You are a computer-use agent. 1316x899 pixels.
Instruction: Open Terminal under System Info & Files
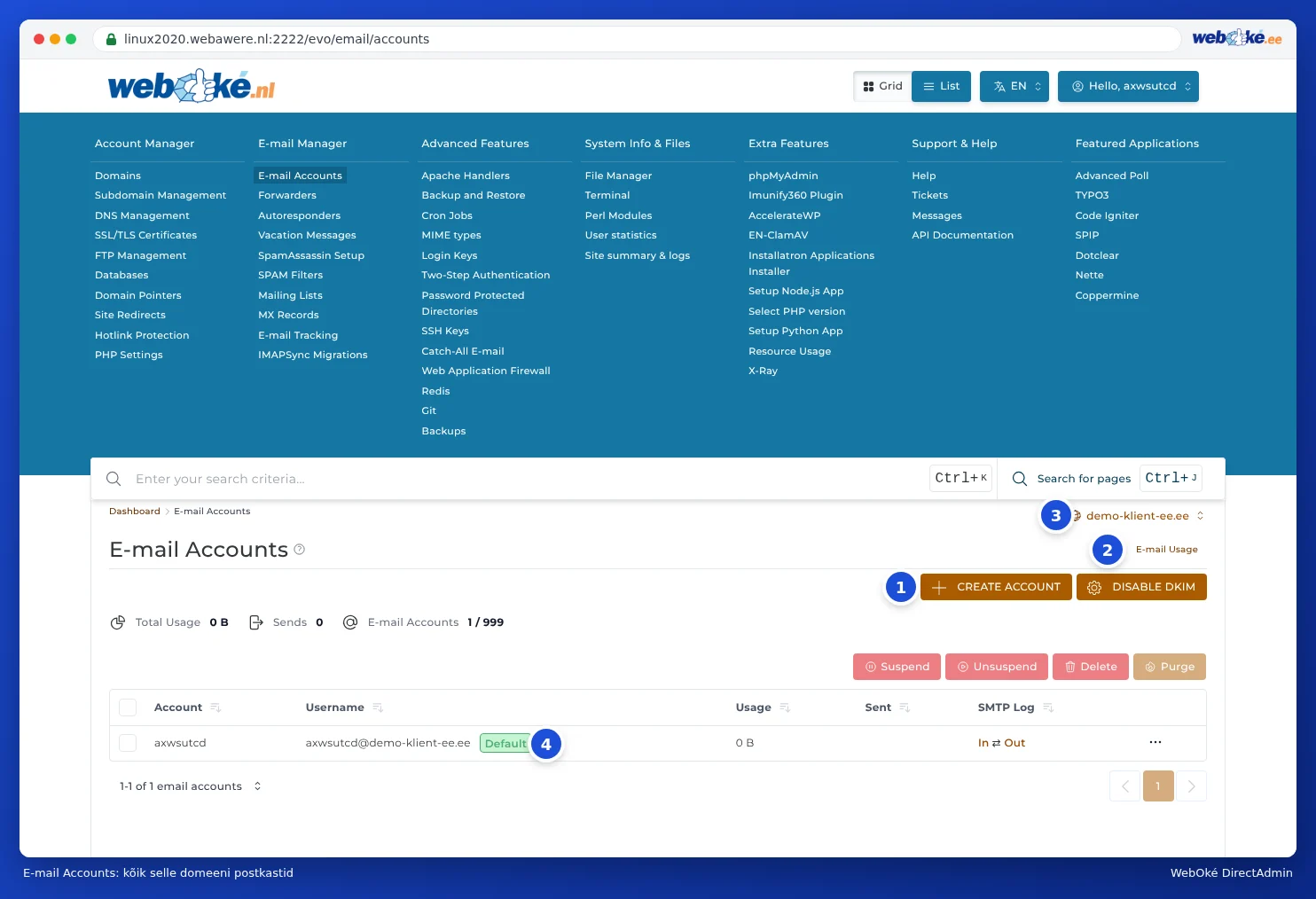pos(607,195)
